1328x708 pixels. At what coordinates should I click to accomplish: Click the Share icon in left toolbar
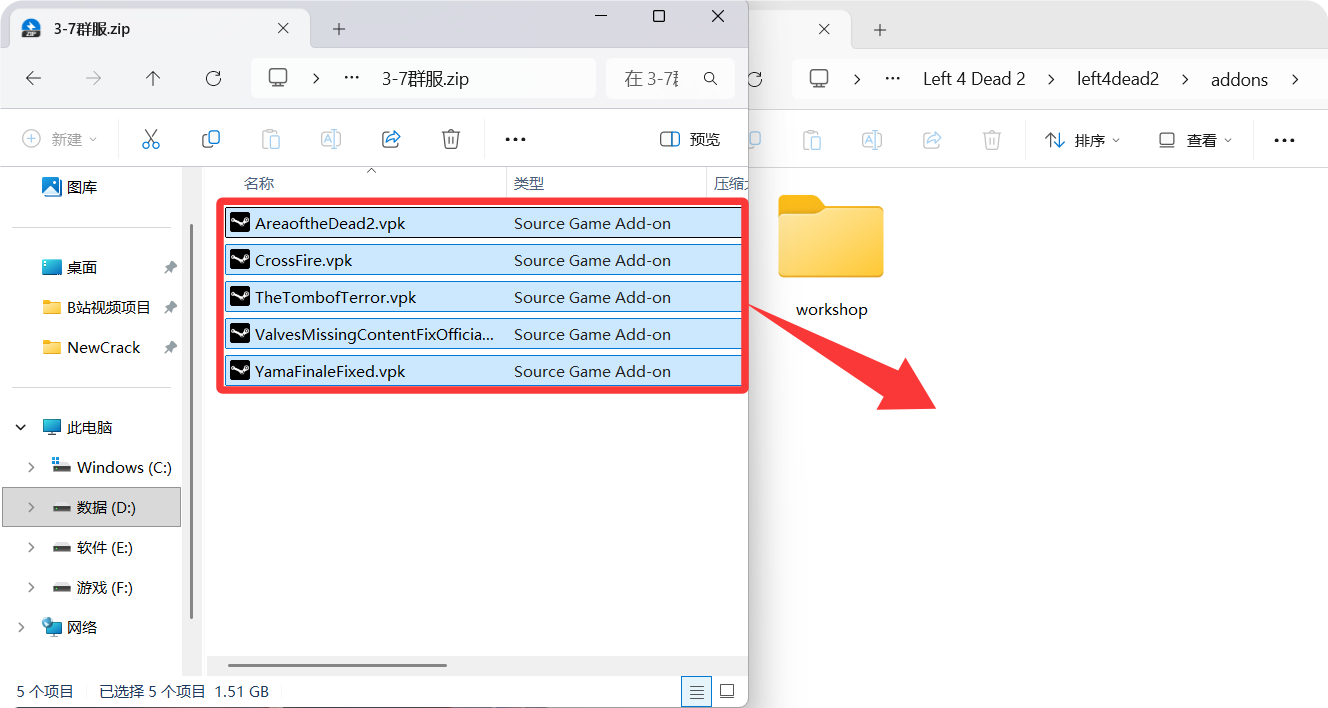[x=391, y=139]
